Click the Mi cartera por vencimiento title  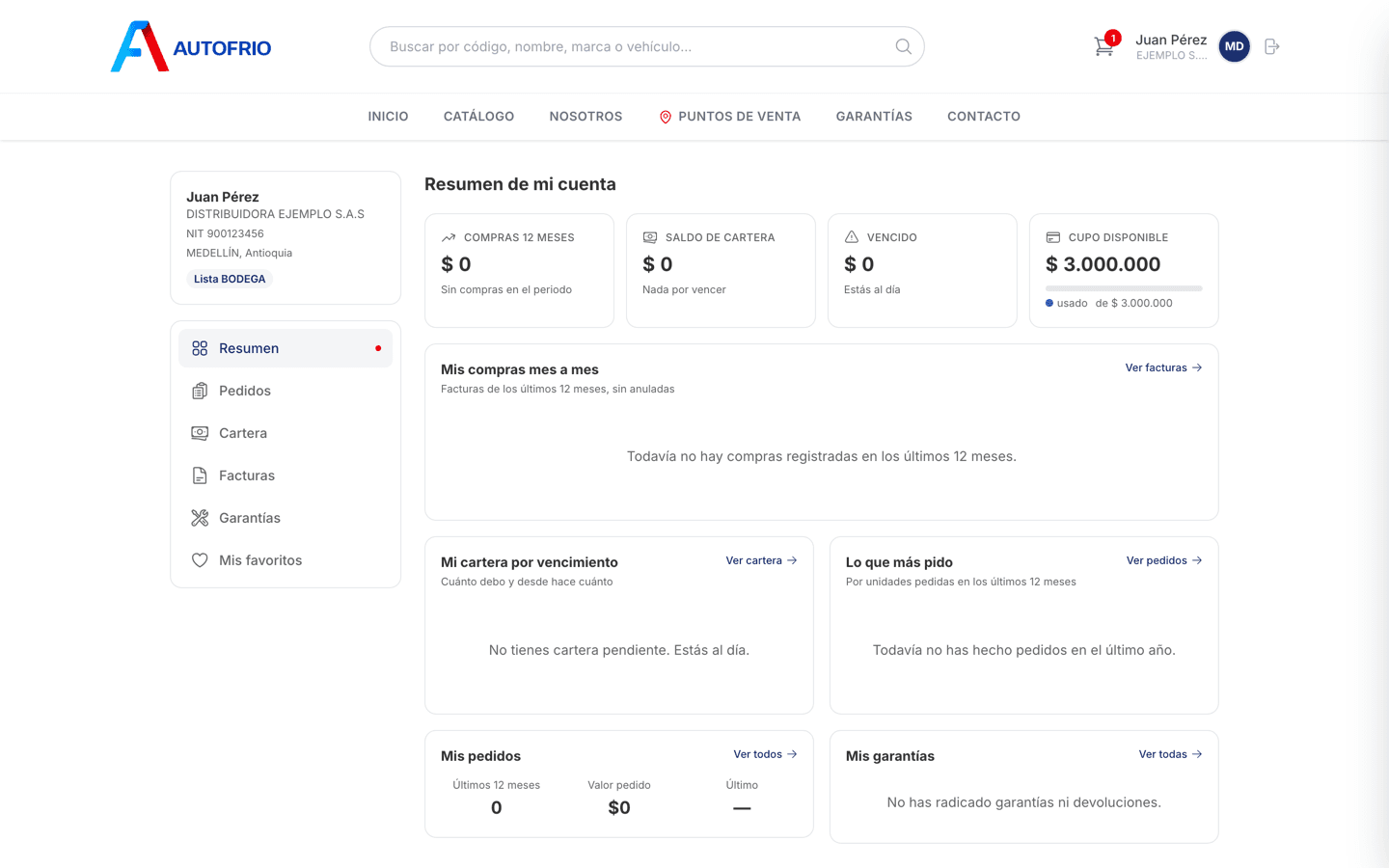[x=530, y=562]
